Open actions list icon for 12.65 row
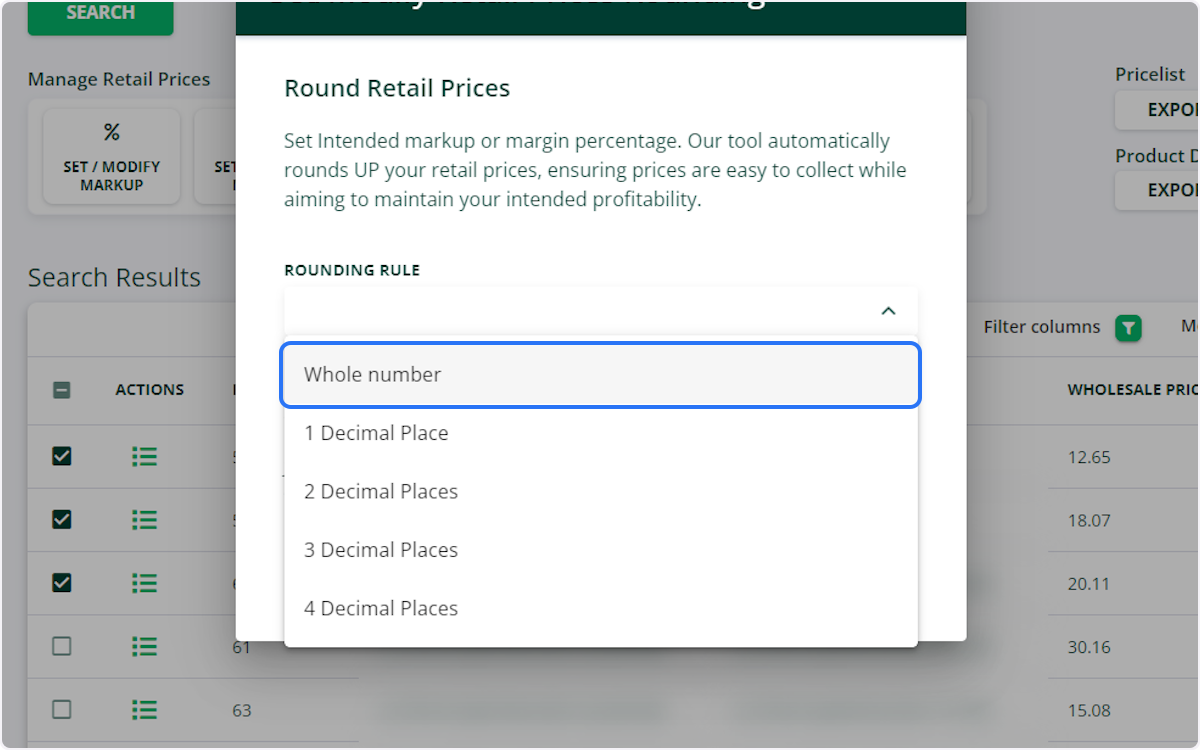1200x750 pixels. pos(144,456)
